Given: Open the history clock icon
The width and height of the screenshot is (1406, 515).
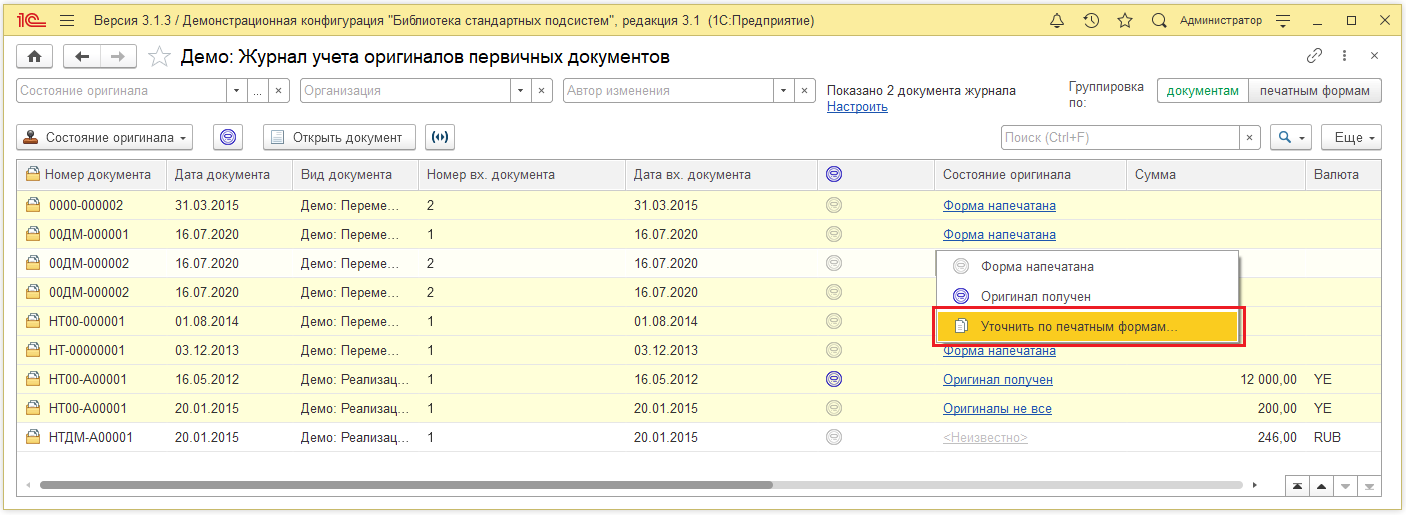Looking at the screenshot, I should coord(1091,20).
